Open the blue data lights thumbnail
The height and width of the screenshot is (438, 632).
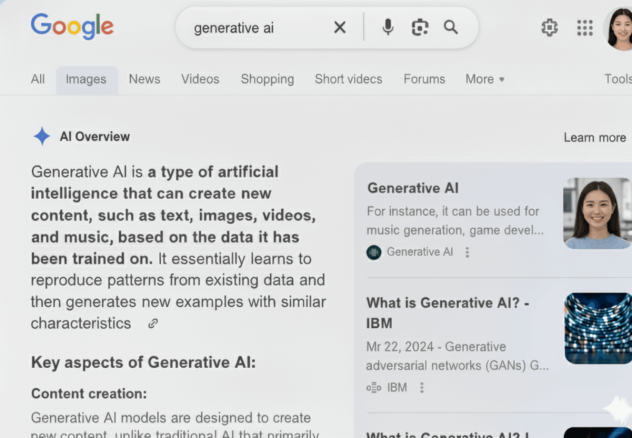click(x=598, y=328)
